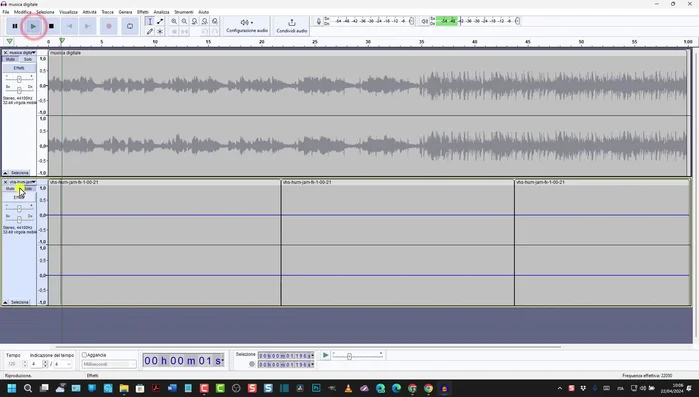Fit entire project to window

click(x=205, y=21)
